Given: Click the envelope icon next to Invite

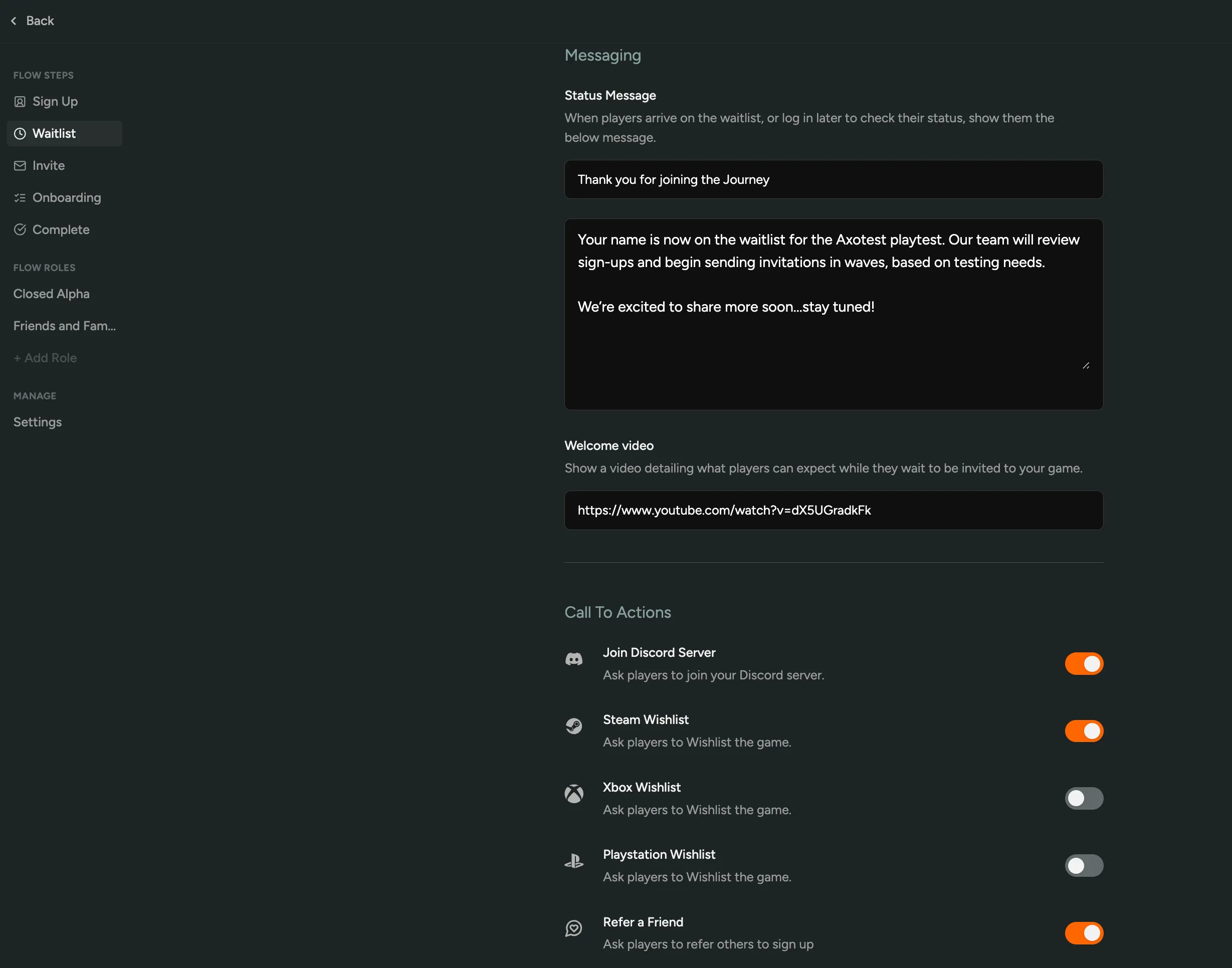Looking at the screenshot, I should tap(20, 165).
